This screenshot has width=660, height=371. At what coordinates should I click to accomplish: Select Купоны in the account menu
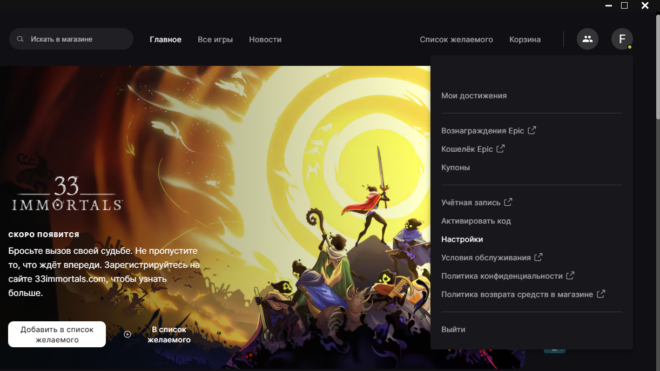(455, 168)
